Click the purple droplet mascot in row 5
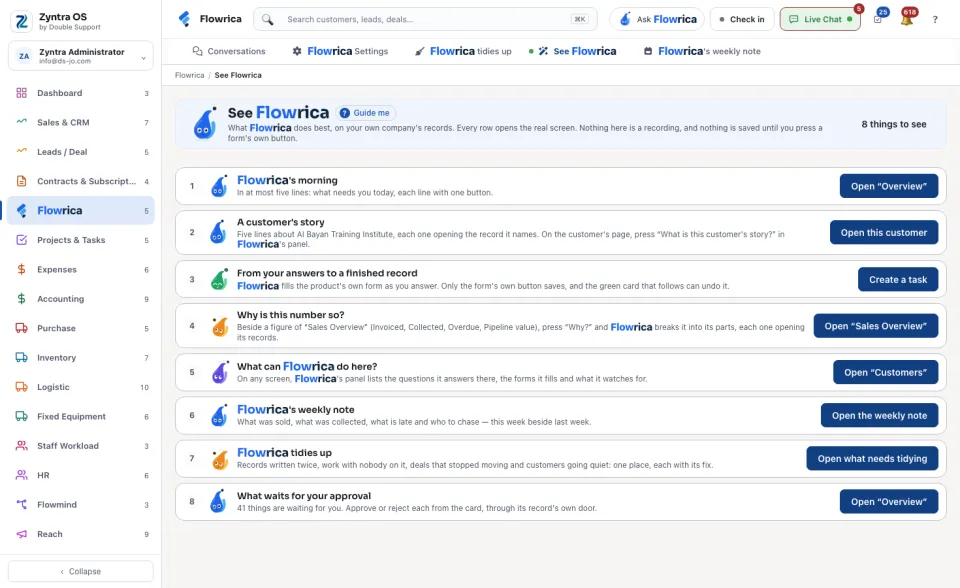The image size is (960, 588). pyautogui.click(x=220, y=372)
